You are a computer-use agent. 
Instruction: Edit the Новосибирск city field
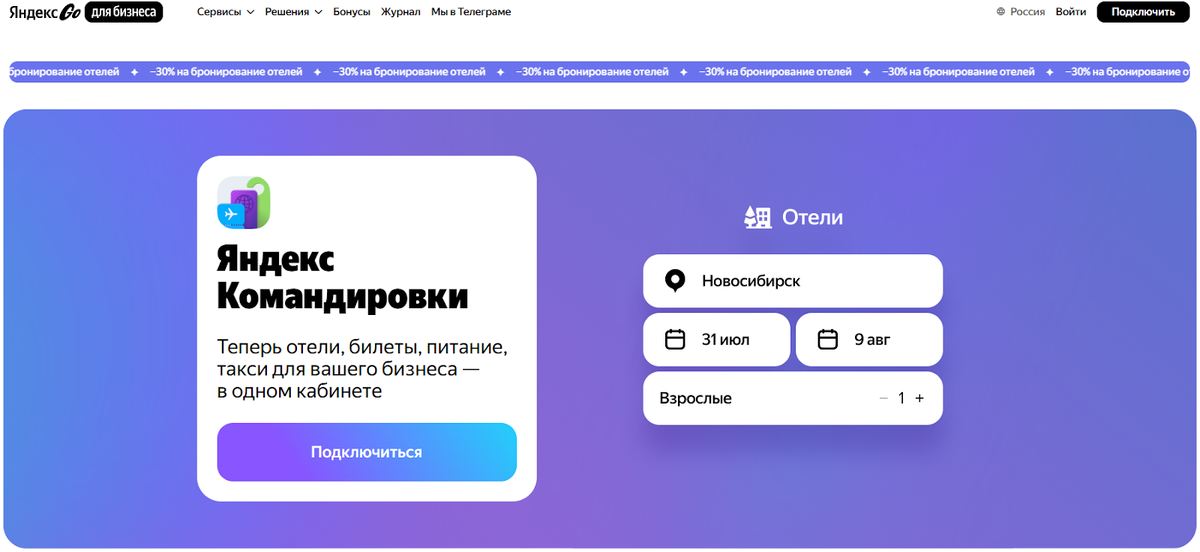click(x=793, y=281)
